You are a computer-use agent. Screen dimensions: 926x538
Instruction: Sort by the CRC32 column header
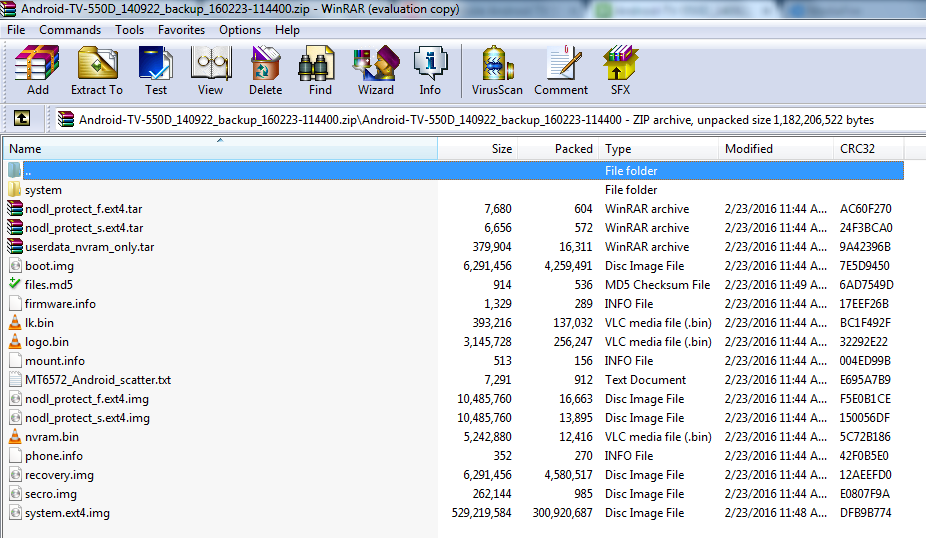pyautogui.click(x=869, y=149)
